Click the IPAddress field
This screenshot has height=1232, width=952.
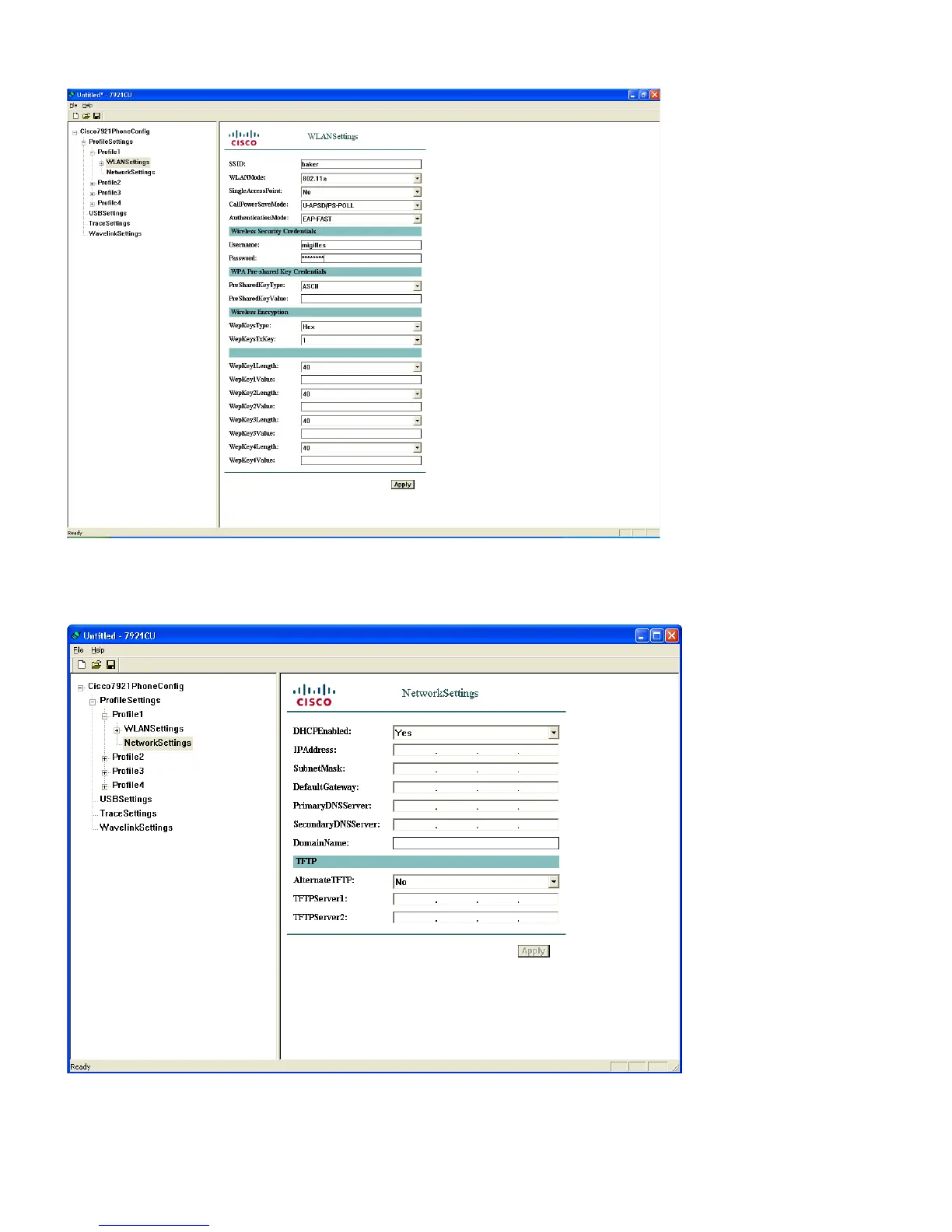coord(476,751)
